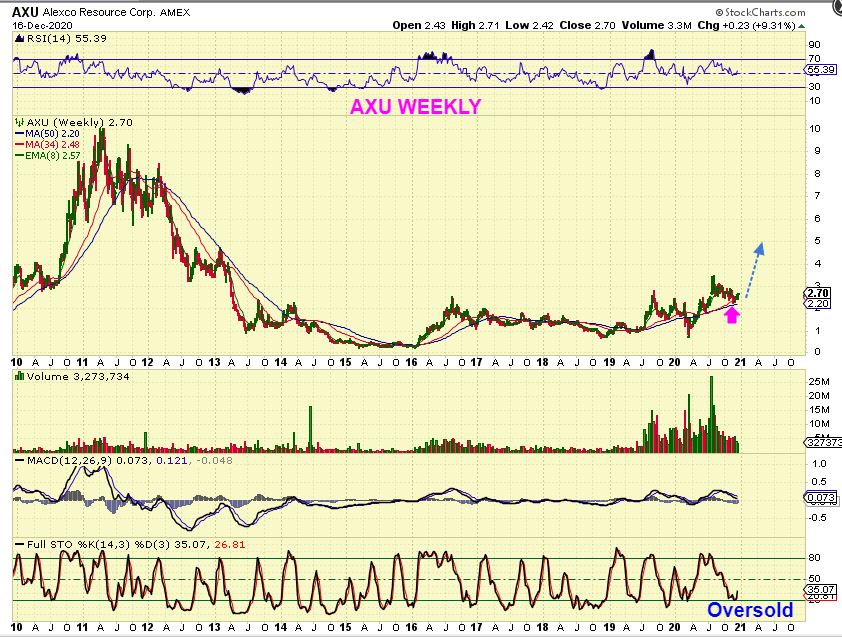The height and width of the screenshot is (637, 842).
Task: Click the Alexco Resource Corp. company name
Action: coord(99,12)
